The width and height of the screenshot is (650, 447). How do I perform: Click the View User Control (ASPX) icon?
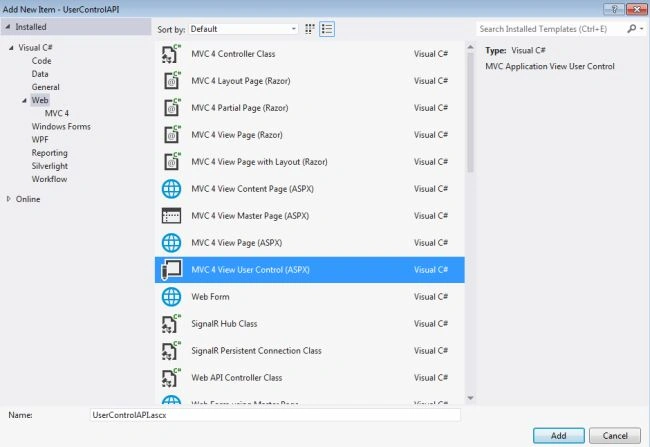[171, 270]
